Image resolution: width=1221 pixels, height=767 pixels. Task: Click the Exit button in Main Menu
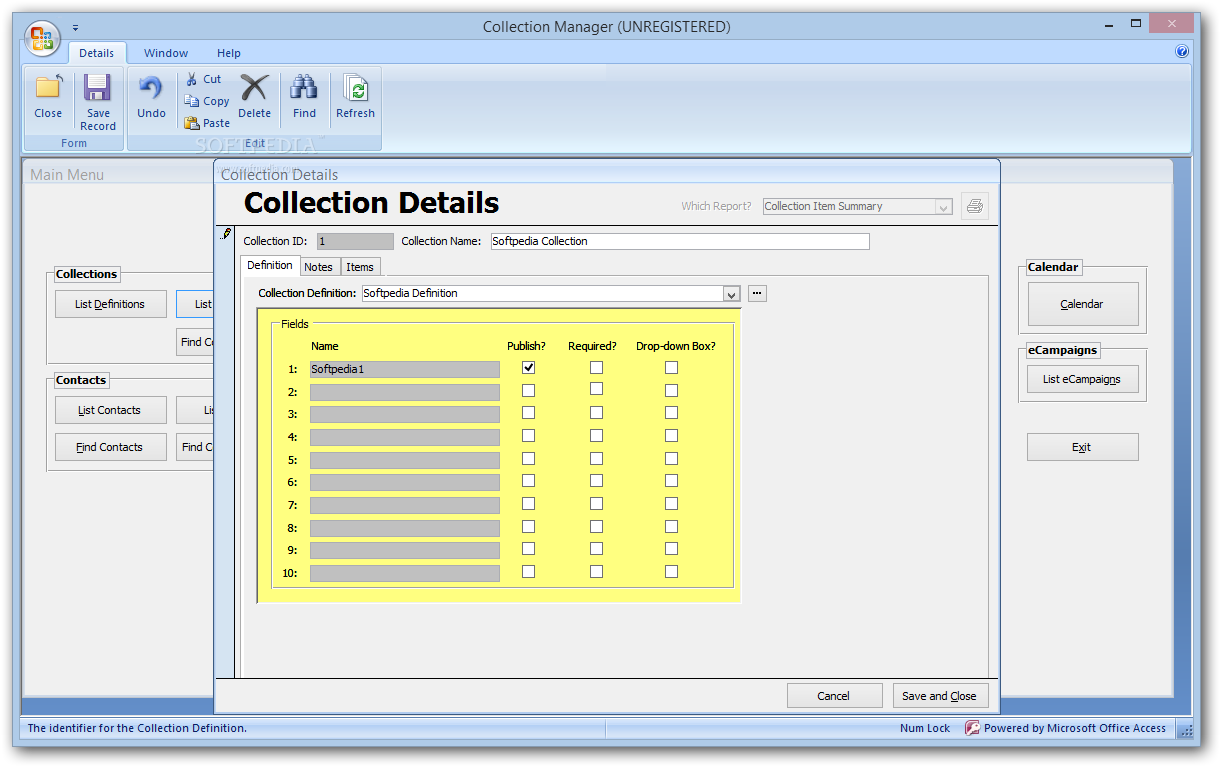[1082, 447]
